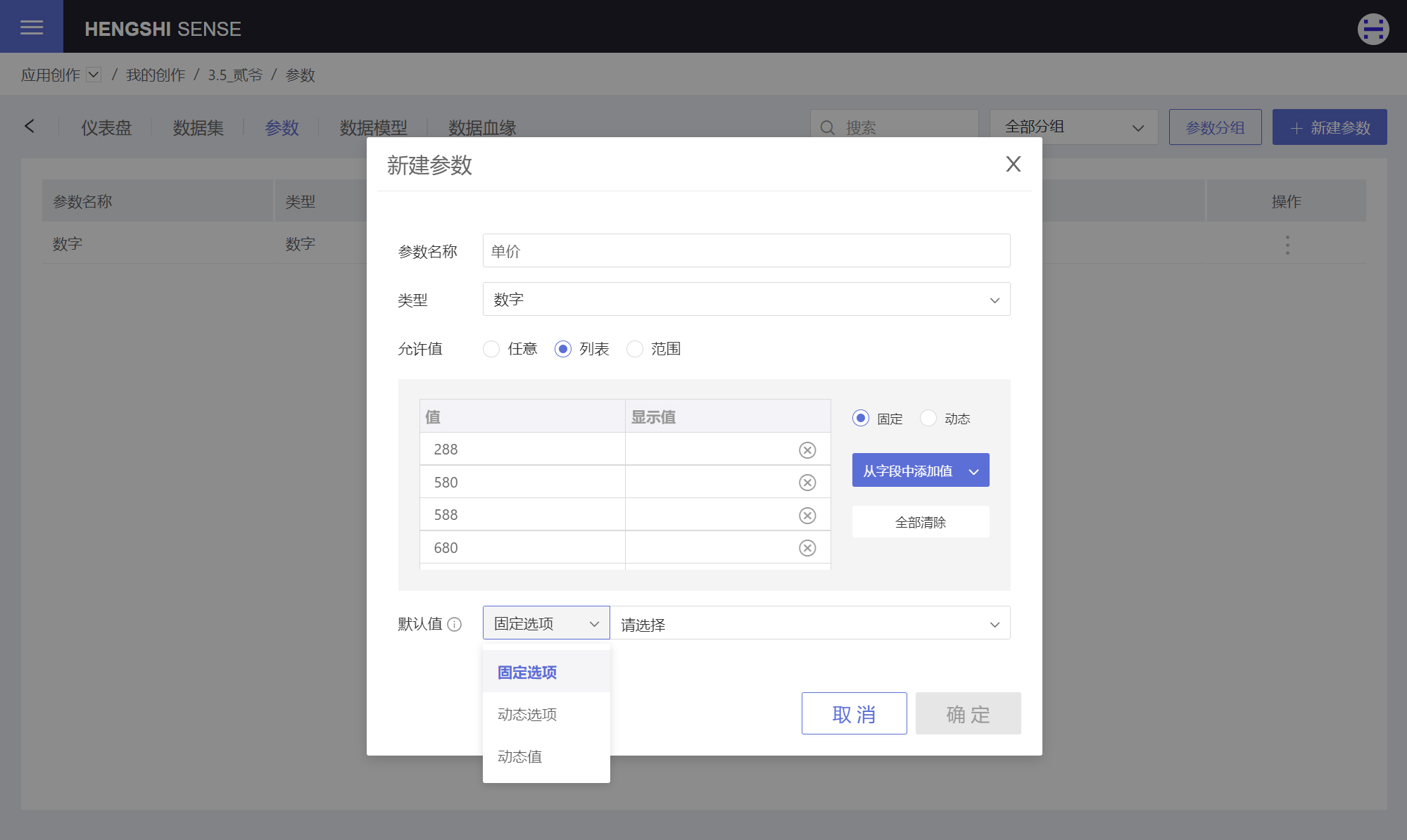Click the 值 column header
1407x840 pixels.
click(522, 416)
